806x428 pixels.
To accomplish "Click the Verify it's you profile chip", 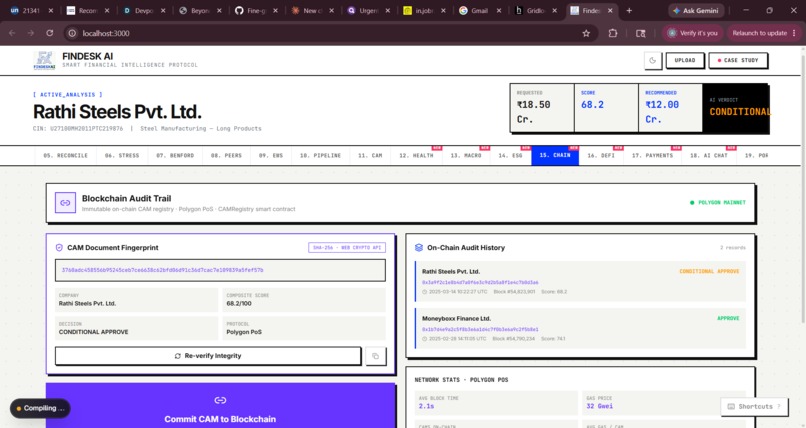I will [x=692, y=33].
